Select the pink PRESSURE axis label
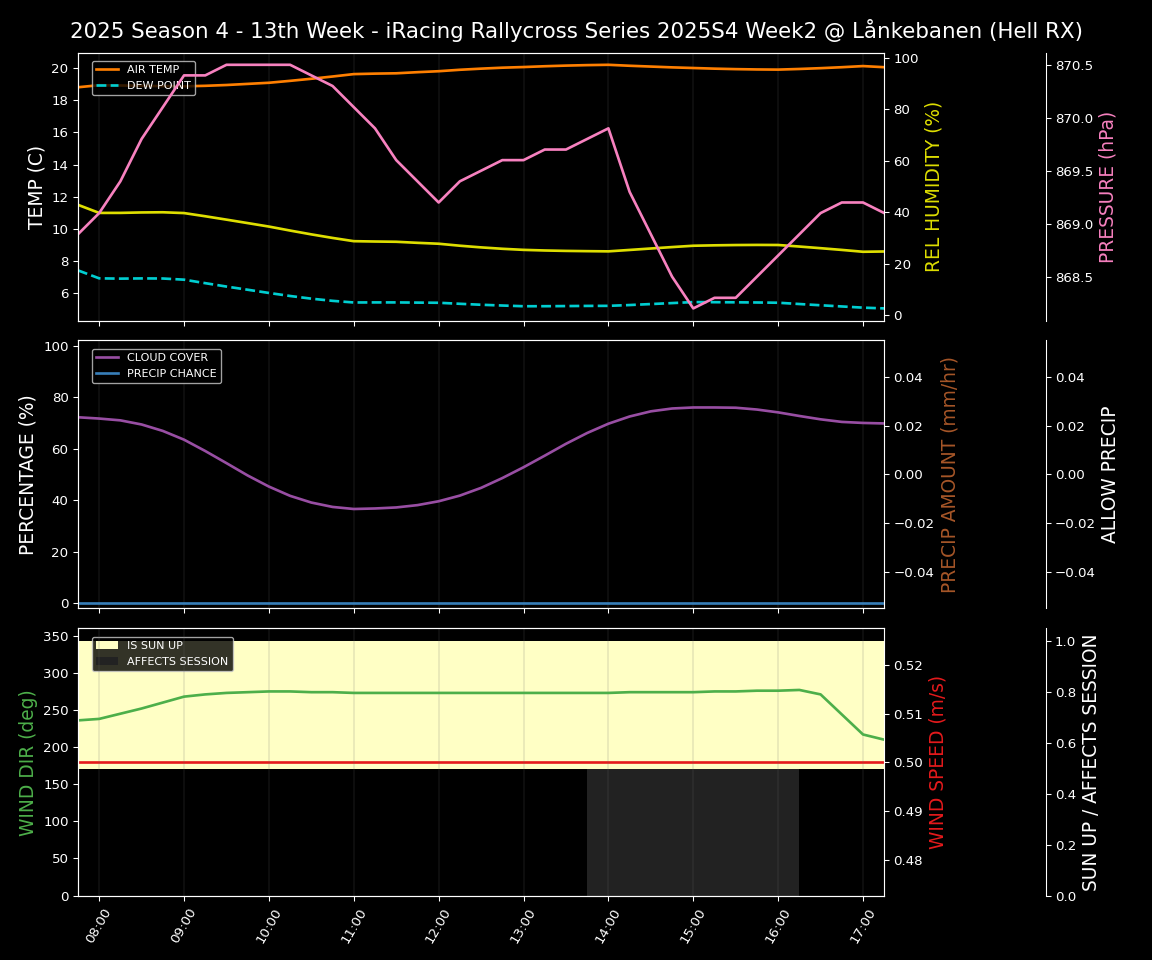The height and width of the screenshot is (960, 1152). pyautogui.click(x=1106, y=186)
